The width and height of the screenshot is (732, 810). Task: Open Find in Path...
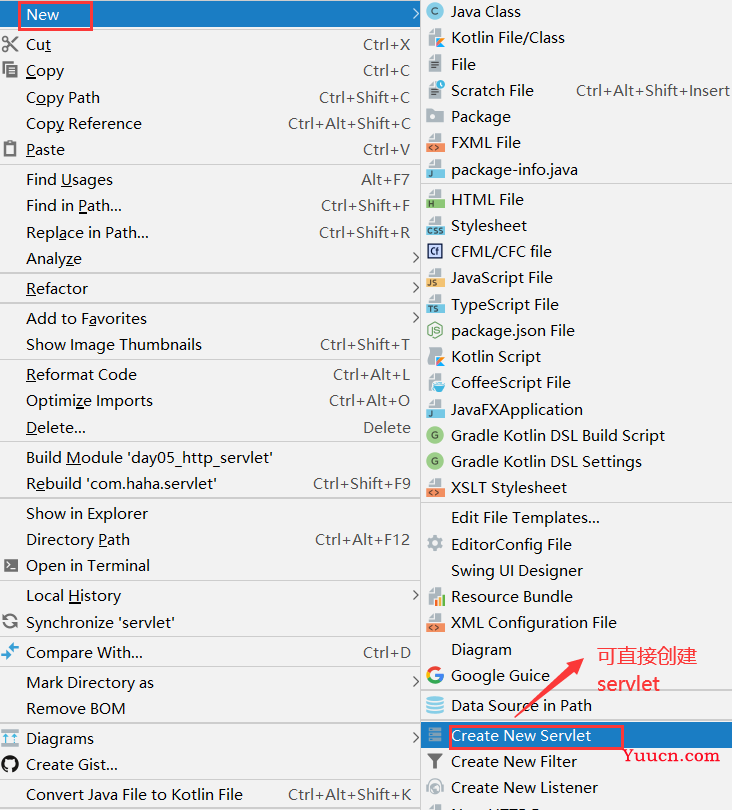(x=210, y=206)
